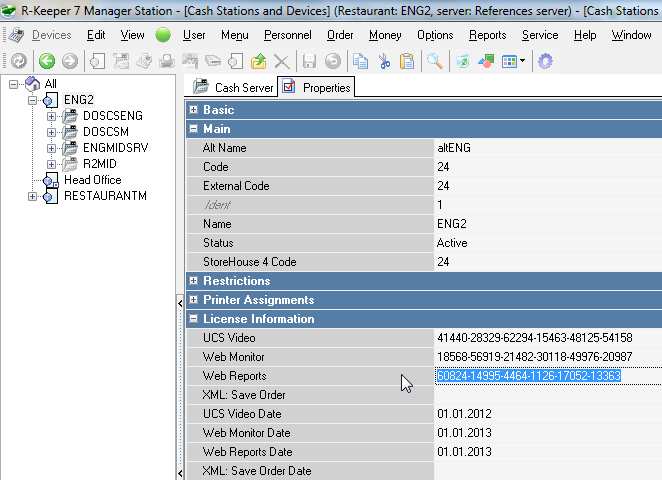
Task: Go back with the green arrow
Action: [x=47, y=61]
